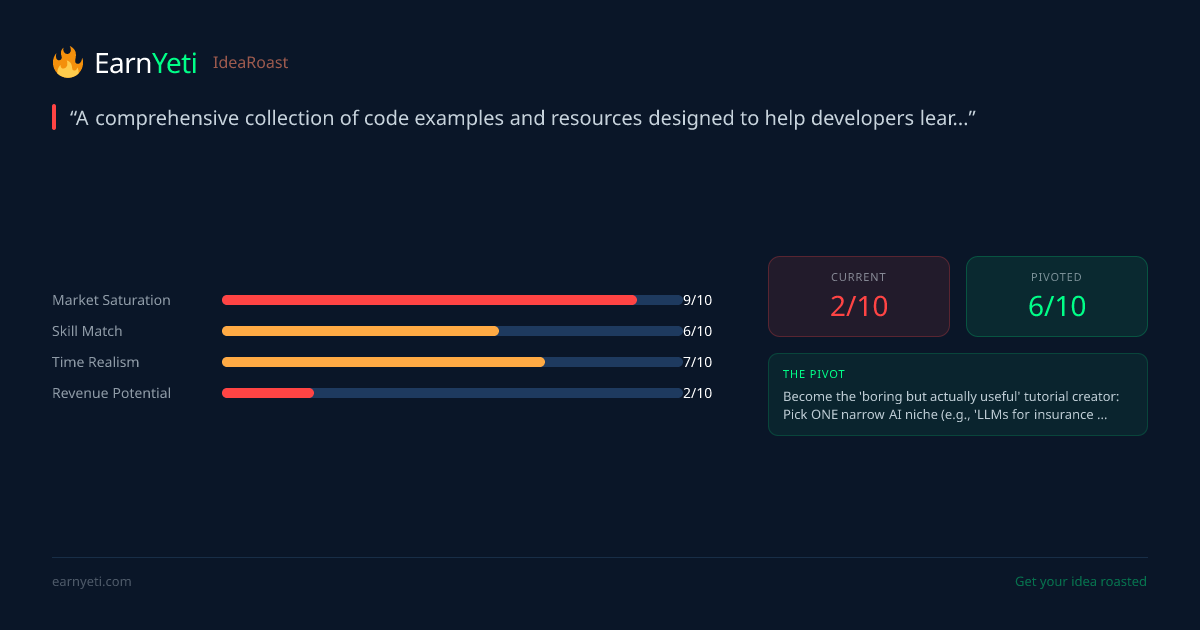Open the Current 2/10 score card
The width and height of the screenshot is (1200, 630).
tap(858, 296)
